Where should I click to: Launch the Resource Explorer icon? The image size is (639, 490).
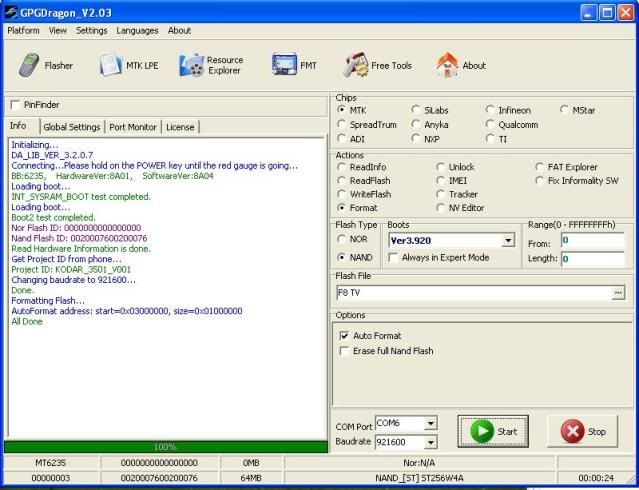coord(192,65)
